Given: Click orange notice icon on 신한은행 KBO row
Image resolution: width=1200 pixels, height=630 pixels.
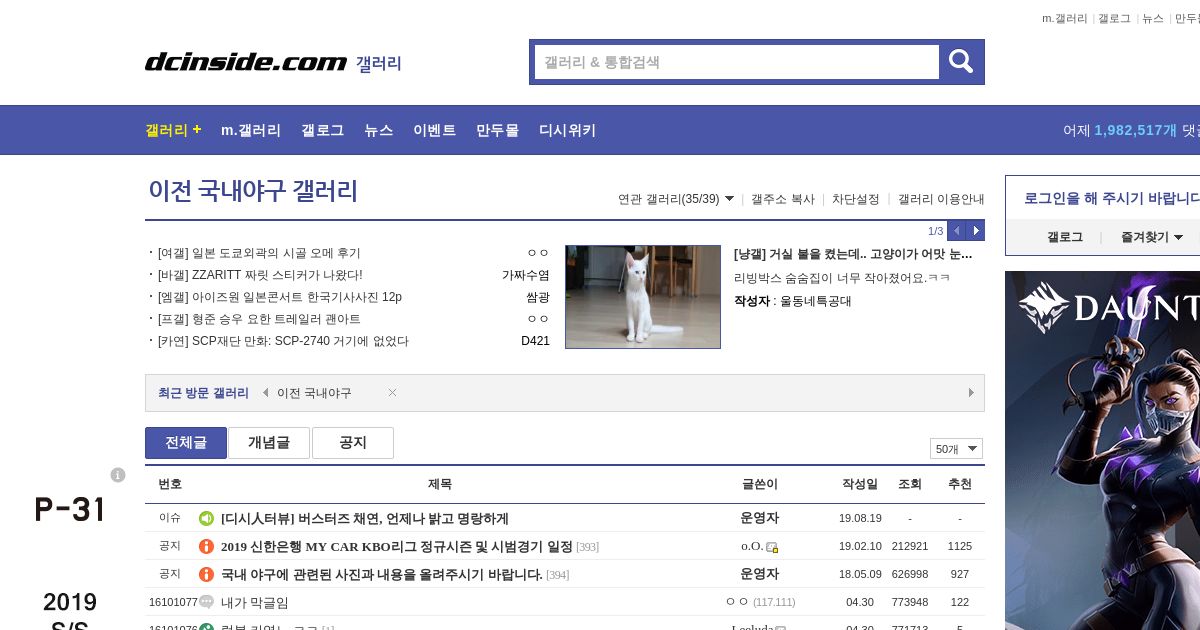Looking at the screenshot, I should (x=206, y=546).
